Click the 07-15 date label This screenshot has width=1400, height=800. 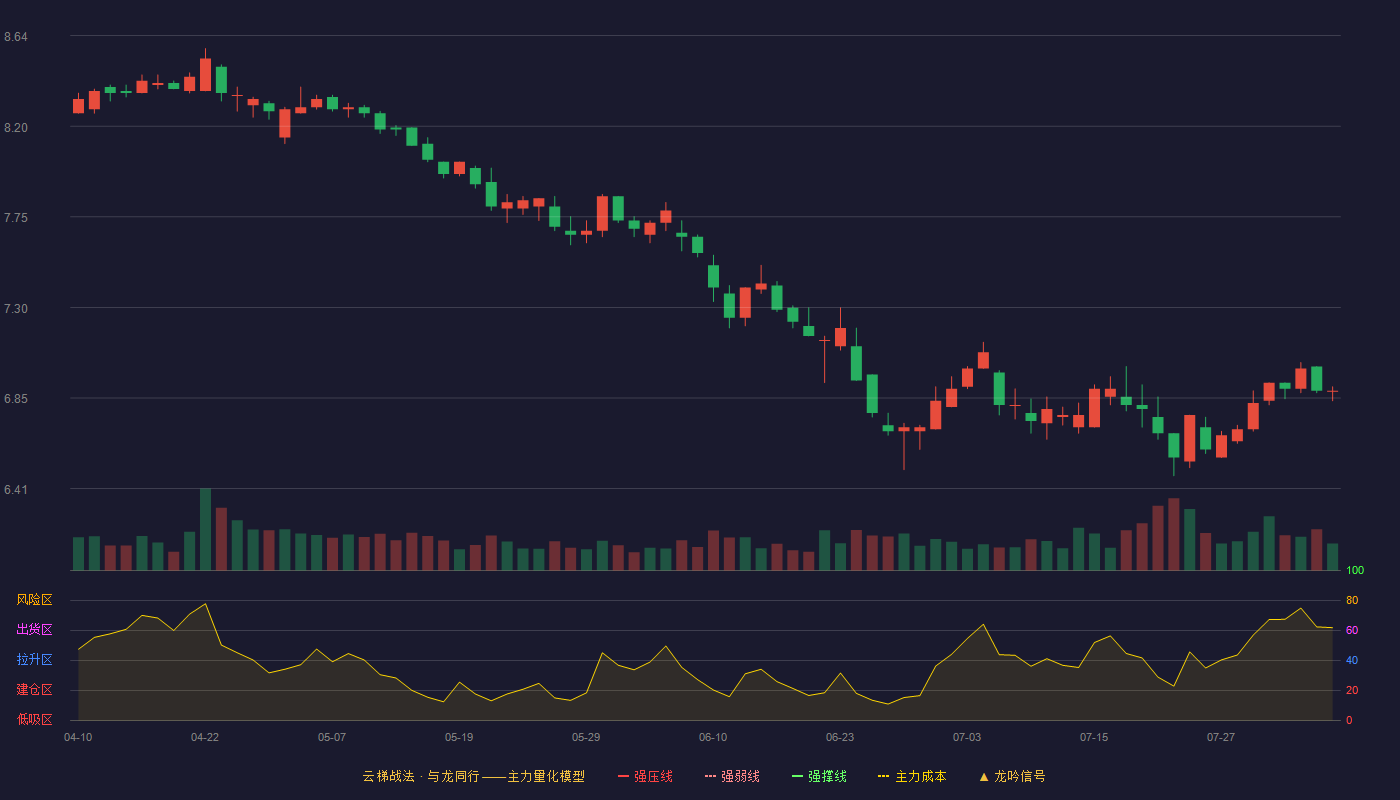(x=1094, y=737)
